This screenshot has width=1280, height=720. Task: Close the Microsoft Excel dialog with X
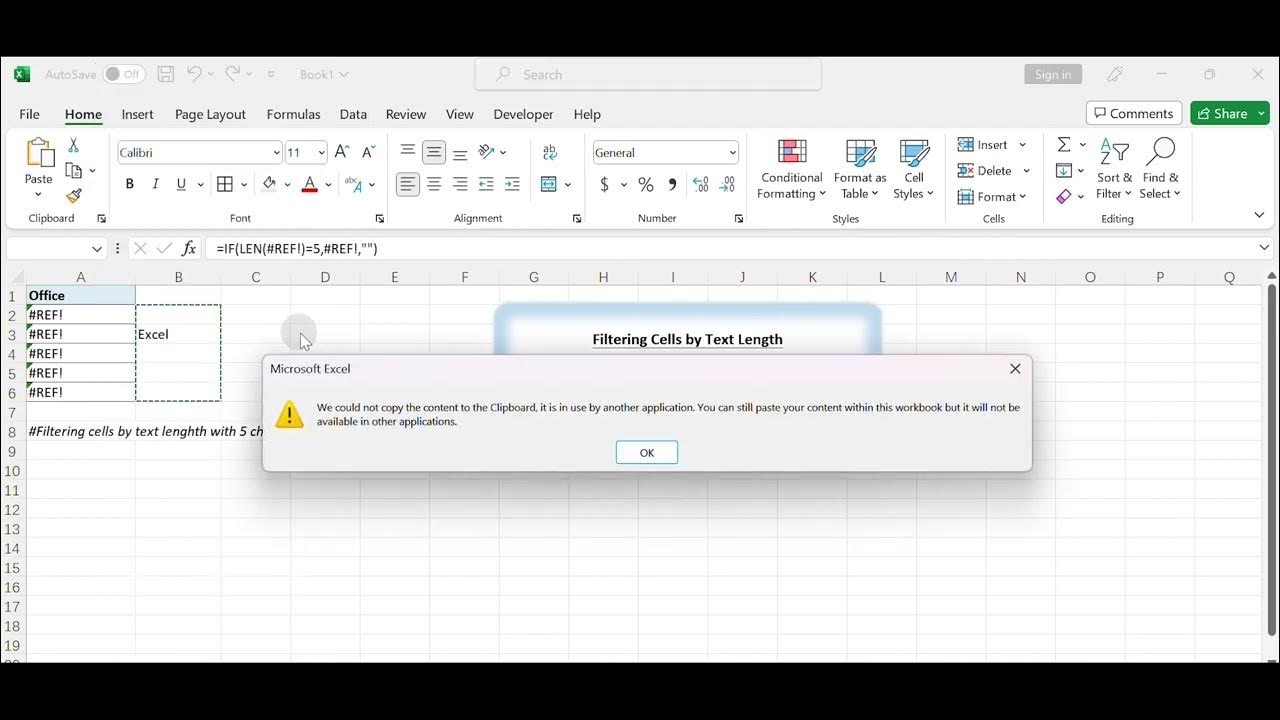tap(1015, 369)
